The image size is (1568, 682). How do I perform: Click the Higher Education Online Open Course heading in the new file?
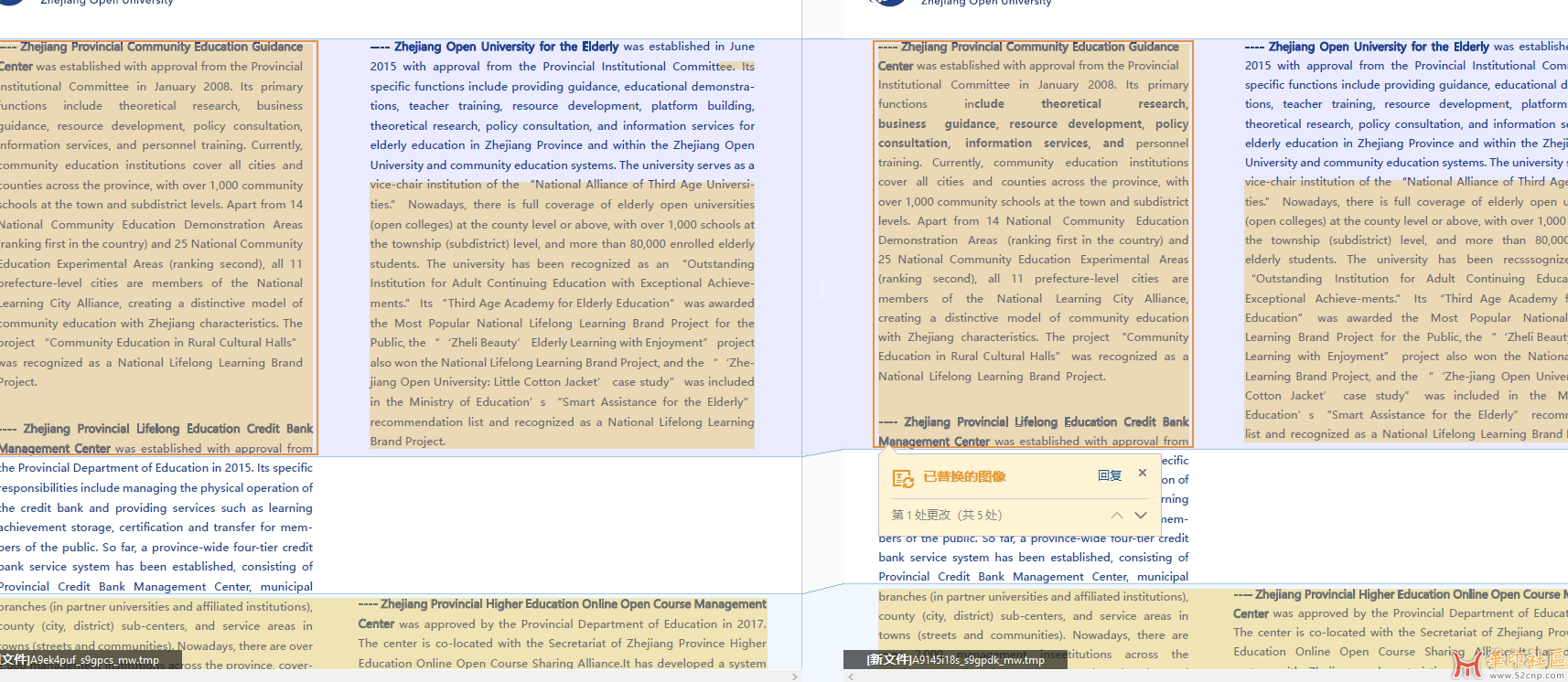(1400, 594)
